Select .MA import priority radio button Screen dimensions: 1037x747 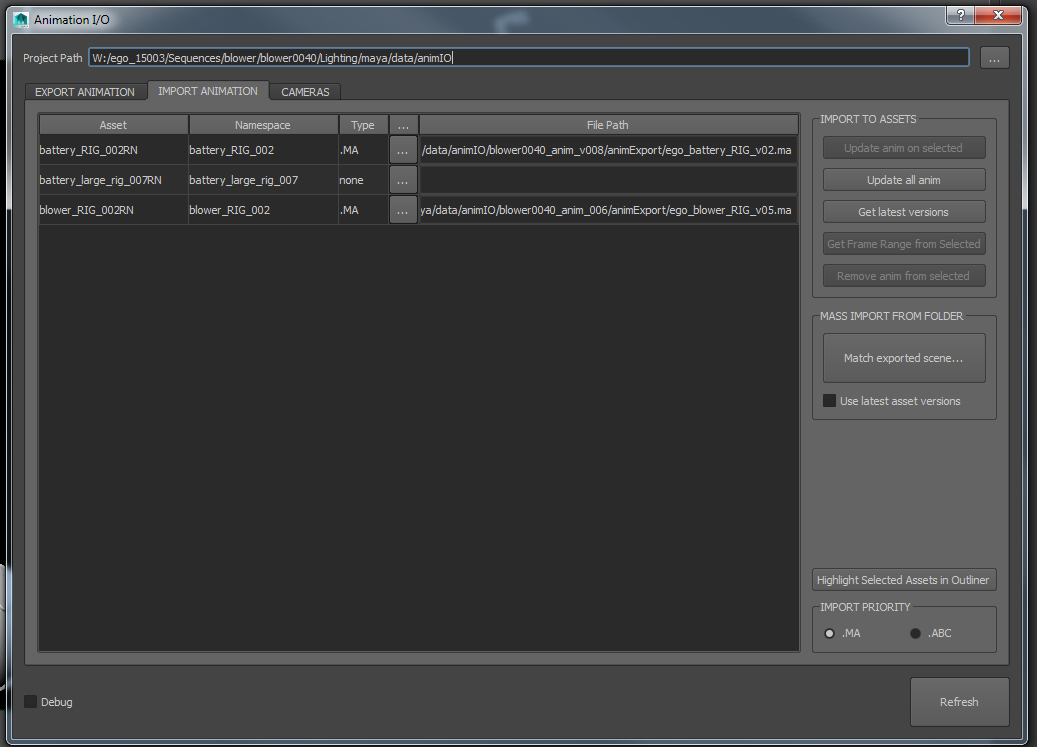pos(830,633)
